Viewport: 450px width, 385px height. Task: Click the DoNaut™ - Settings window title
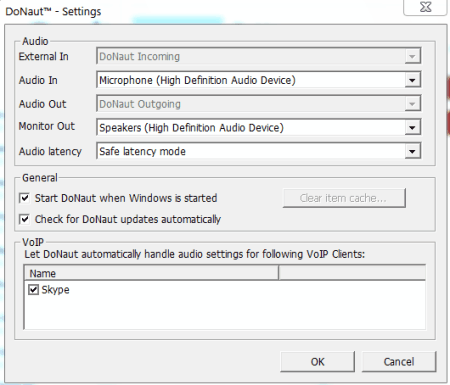[53, 12]
